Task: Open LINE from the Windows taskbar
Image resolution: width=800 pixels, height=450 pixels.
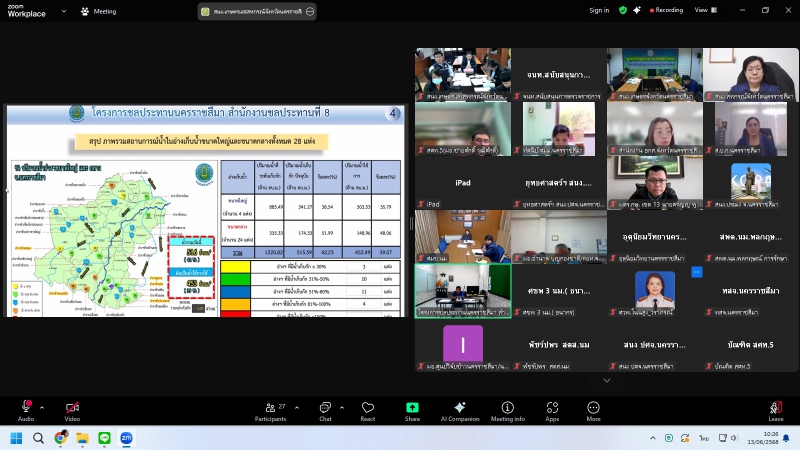Action: pyautogui.click(x=105, y=438)
